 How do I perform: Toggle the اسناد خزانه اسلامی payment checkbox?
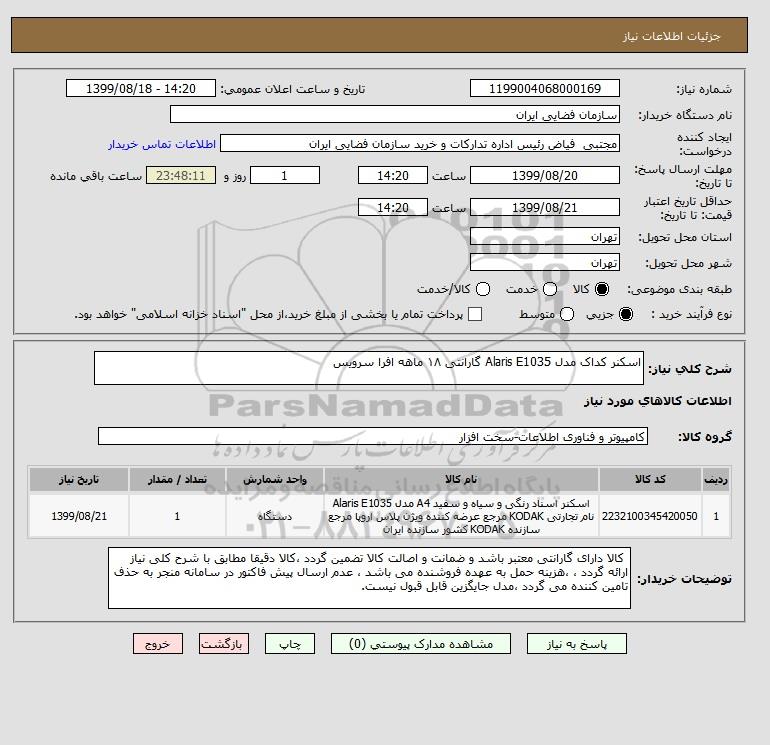[475, 314]
